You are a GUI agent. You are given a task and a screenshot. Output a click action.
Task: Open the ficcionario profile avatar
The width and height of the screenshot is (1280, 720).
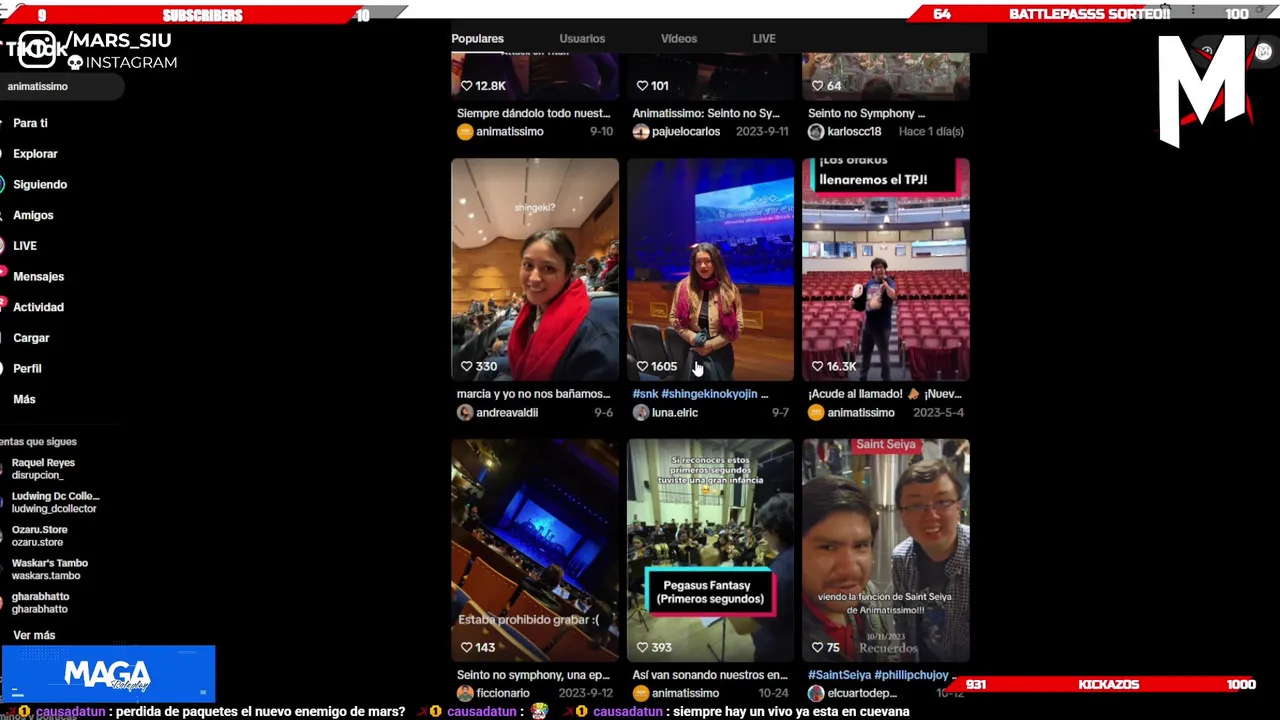tap(465, 693)
